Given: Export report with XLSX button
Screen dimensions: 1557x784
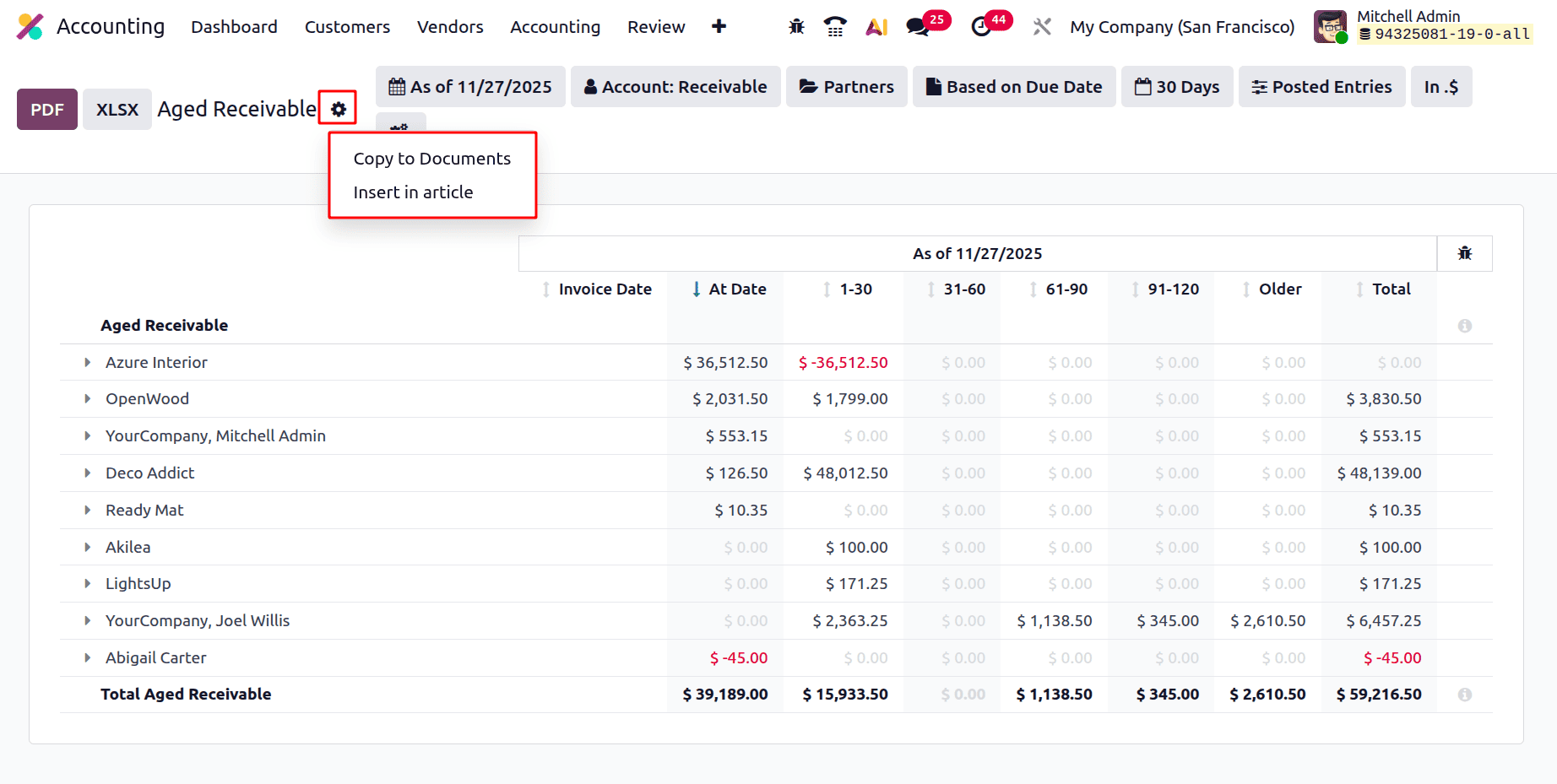Looking at the screenshot, I should point(117,110).
